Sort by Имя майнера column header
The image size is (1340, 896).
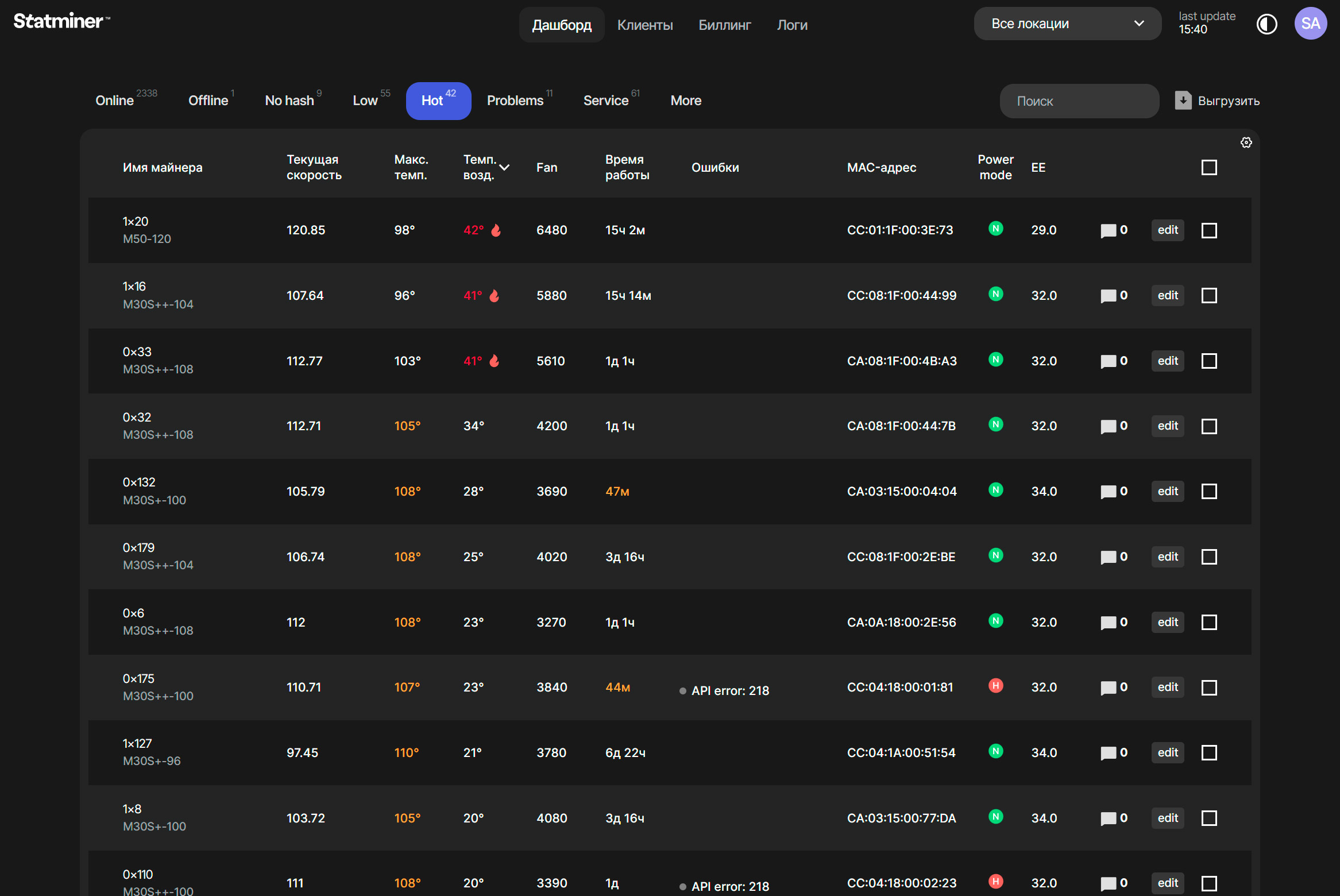coord(162,167)
